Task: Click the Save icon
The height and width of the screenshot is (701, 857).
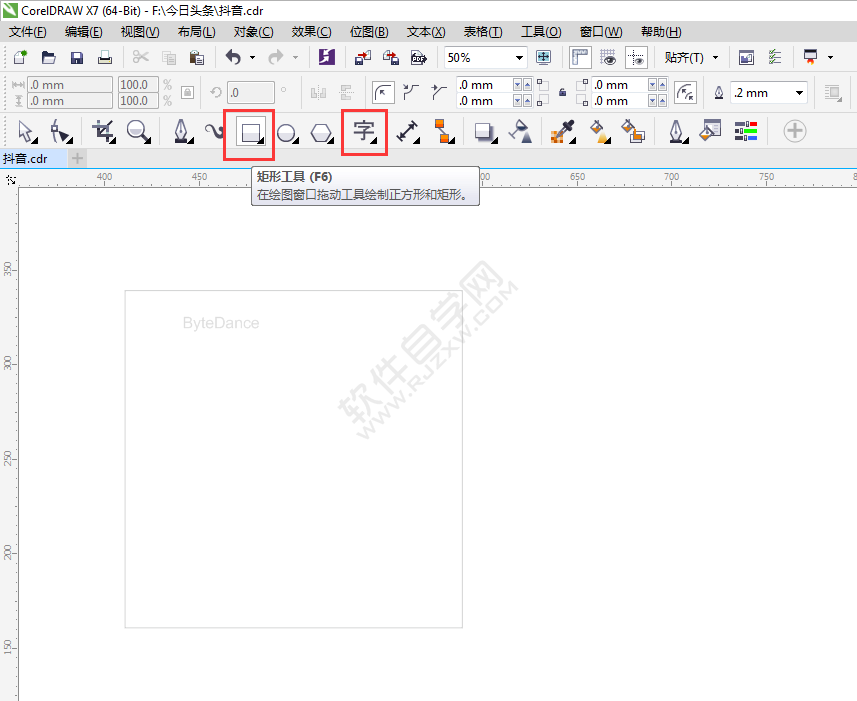Action: [x=77, y=58]
